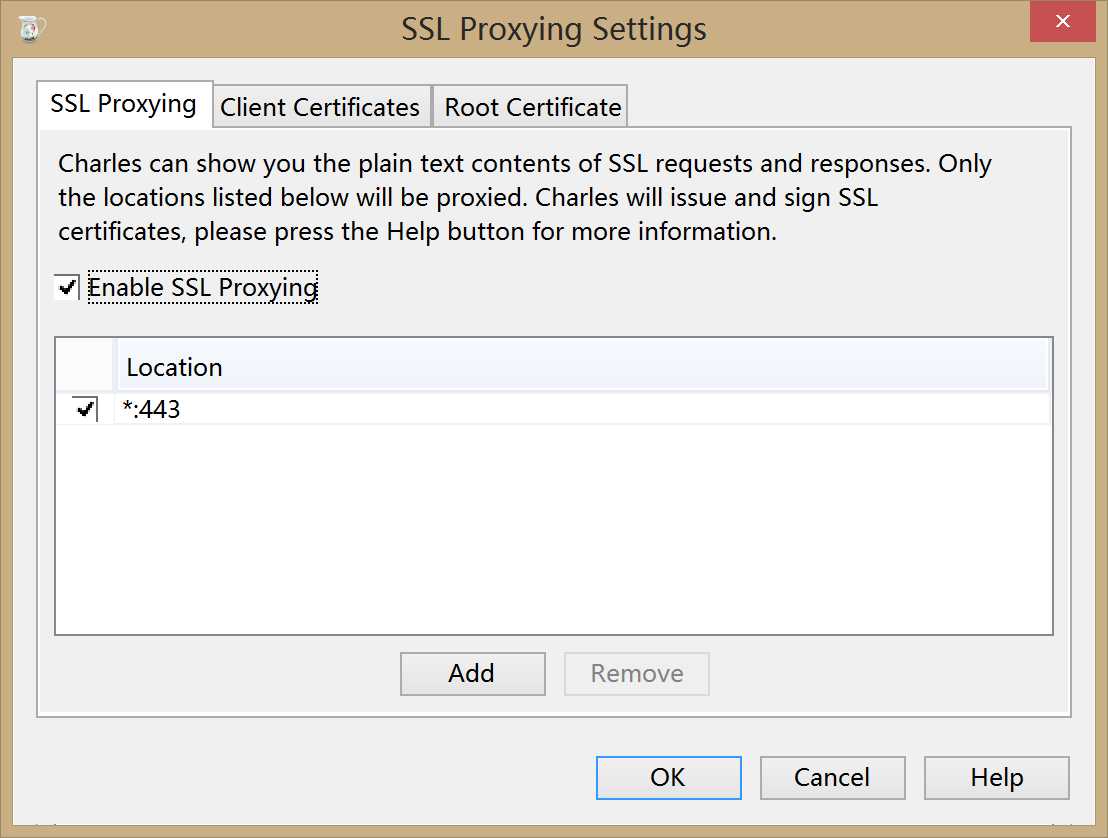Uncheck the *:443 location checkbox
Screen dimensions: 1108x838
coord(86,409)
